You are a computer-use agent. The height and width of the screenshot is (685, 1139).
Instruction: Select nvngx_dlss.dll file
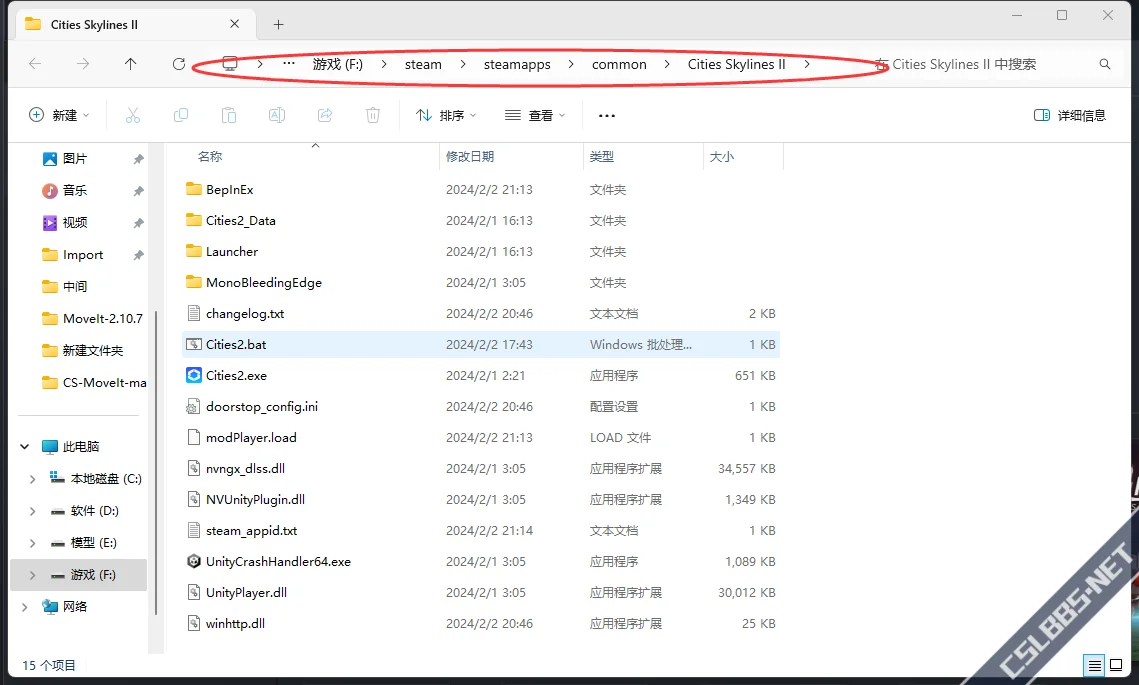point(481,469)
